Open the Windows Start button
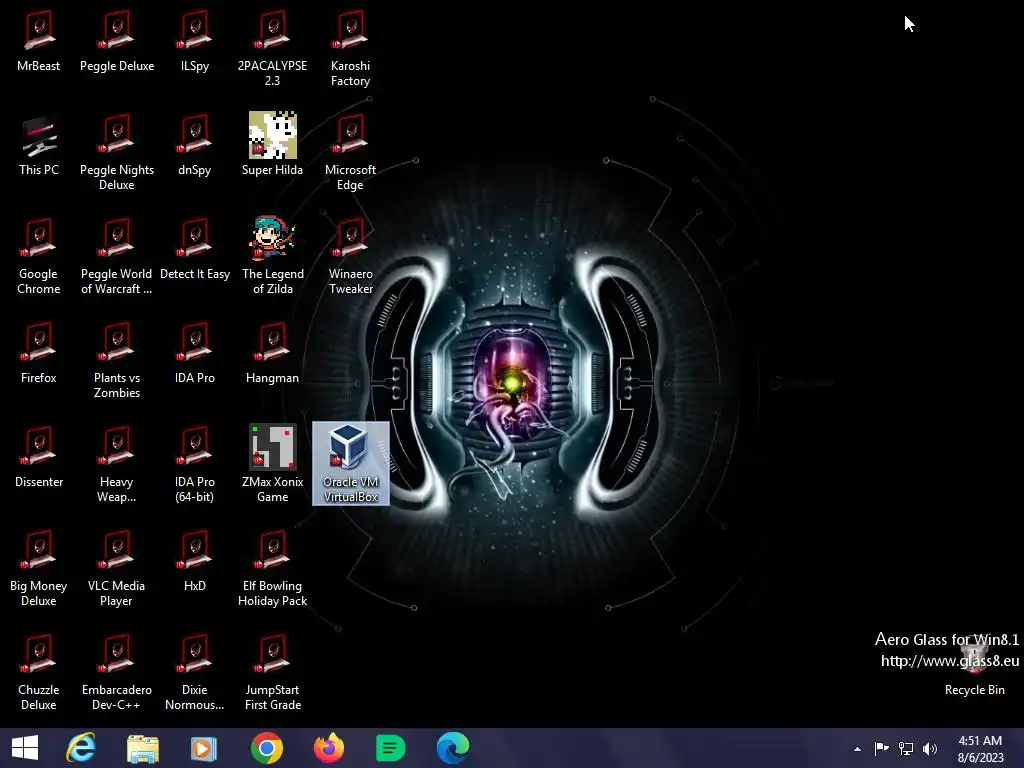 [25, 748]
